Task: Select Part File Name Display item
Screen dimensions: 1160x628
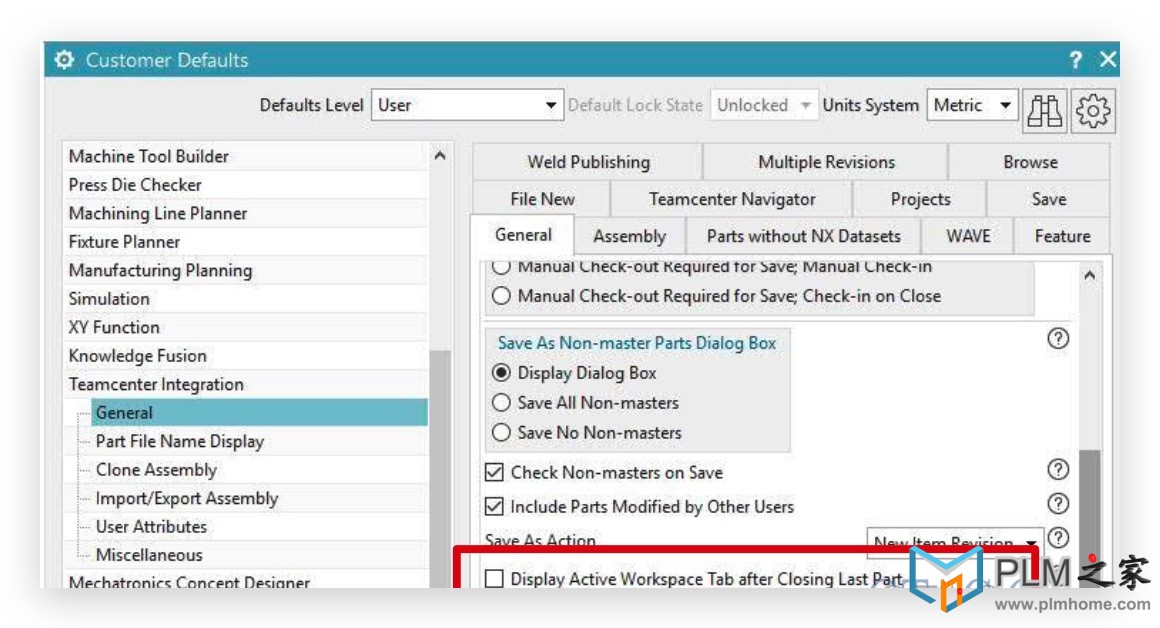Action: pyautogui.click(x=259, y=441)
